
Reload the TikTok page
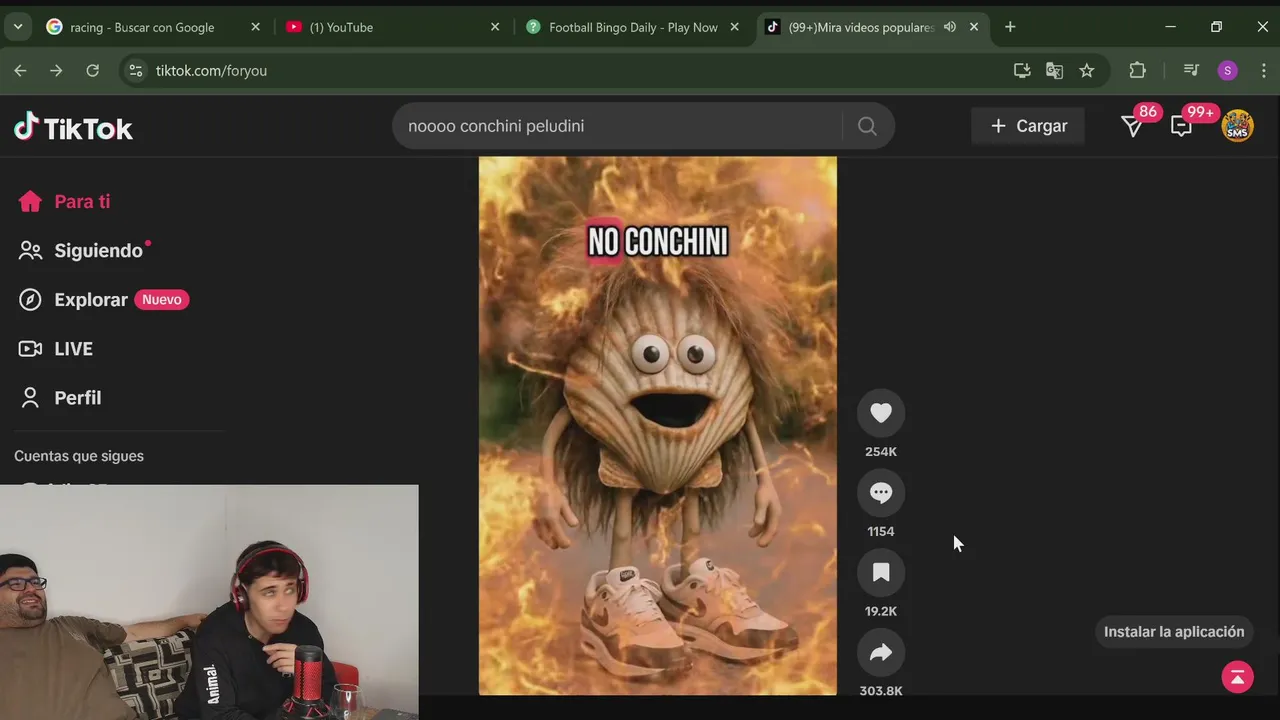click(93, 70)
